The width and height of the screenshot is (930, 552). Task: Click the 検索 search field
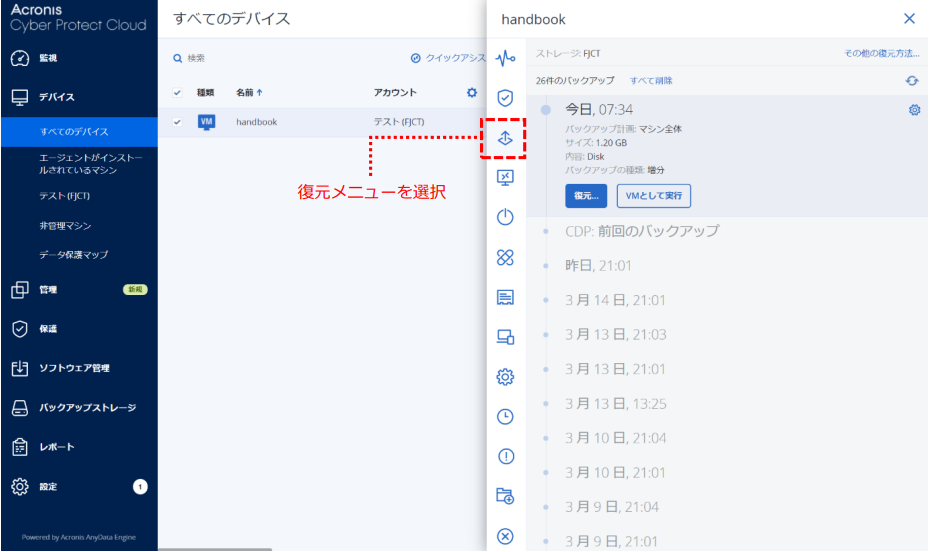click(x=280, y=59)
